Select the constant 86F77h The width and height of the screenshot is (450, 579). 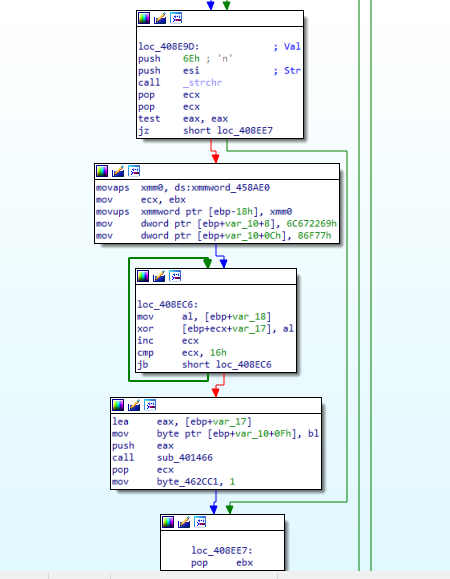pyautogui.click(x=315, y=236)
